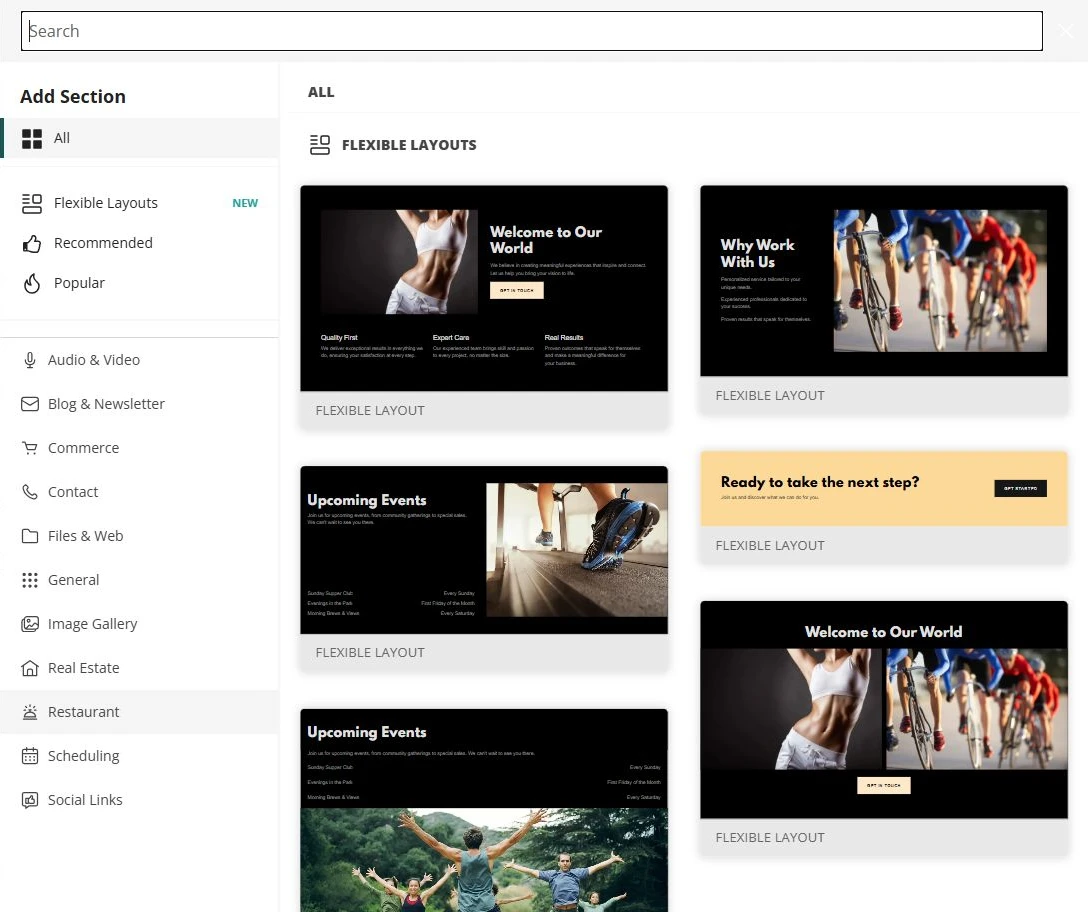Image resolution: width=1088 pixels, height=912 pixels.
Task: Click the Blog & Newsletter envelope icon
Action: 30,404
